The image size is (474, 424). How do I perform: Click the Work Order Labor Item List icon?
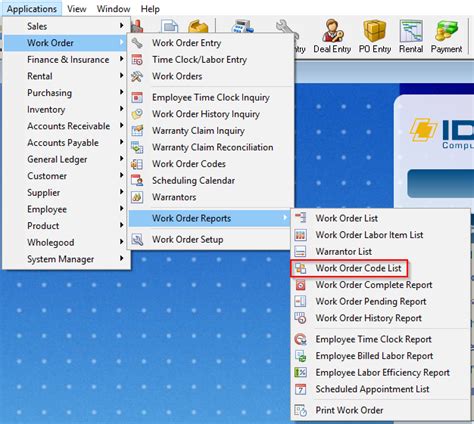(x=301, y=235)
